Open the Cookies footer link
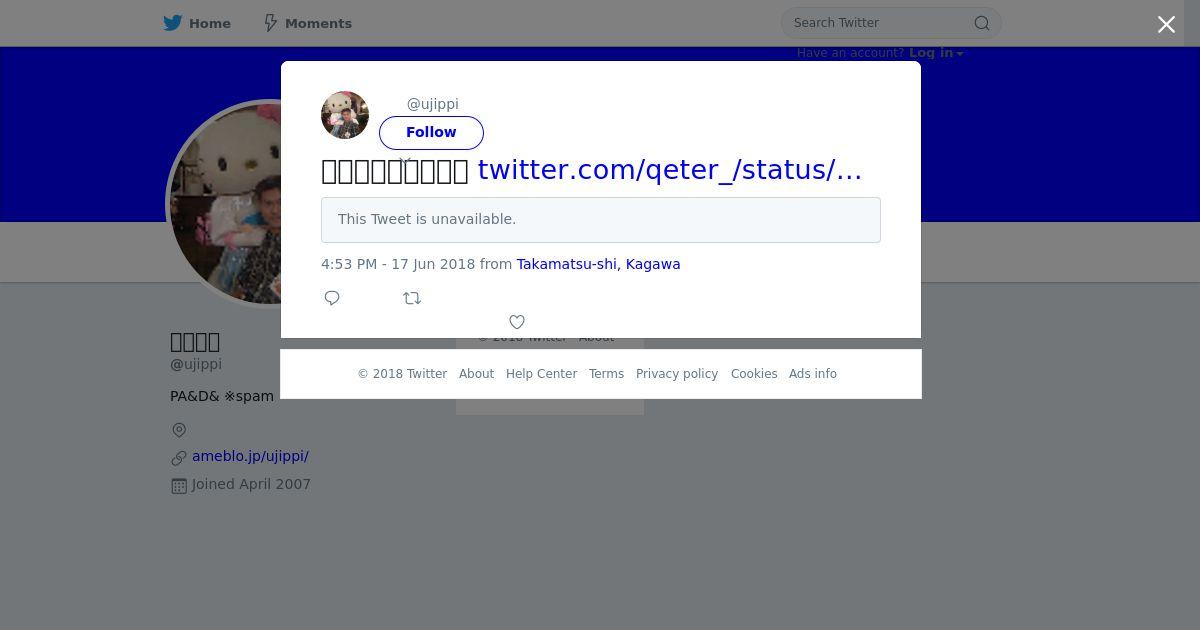Image resolution: width=1200 pixels, height=630 pixels. [x=754, y=374]
